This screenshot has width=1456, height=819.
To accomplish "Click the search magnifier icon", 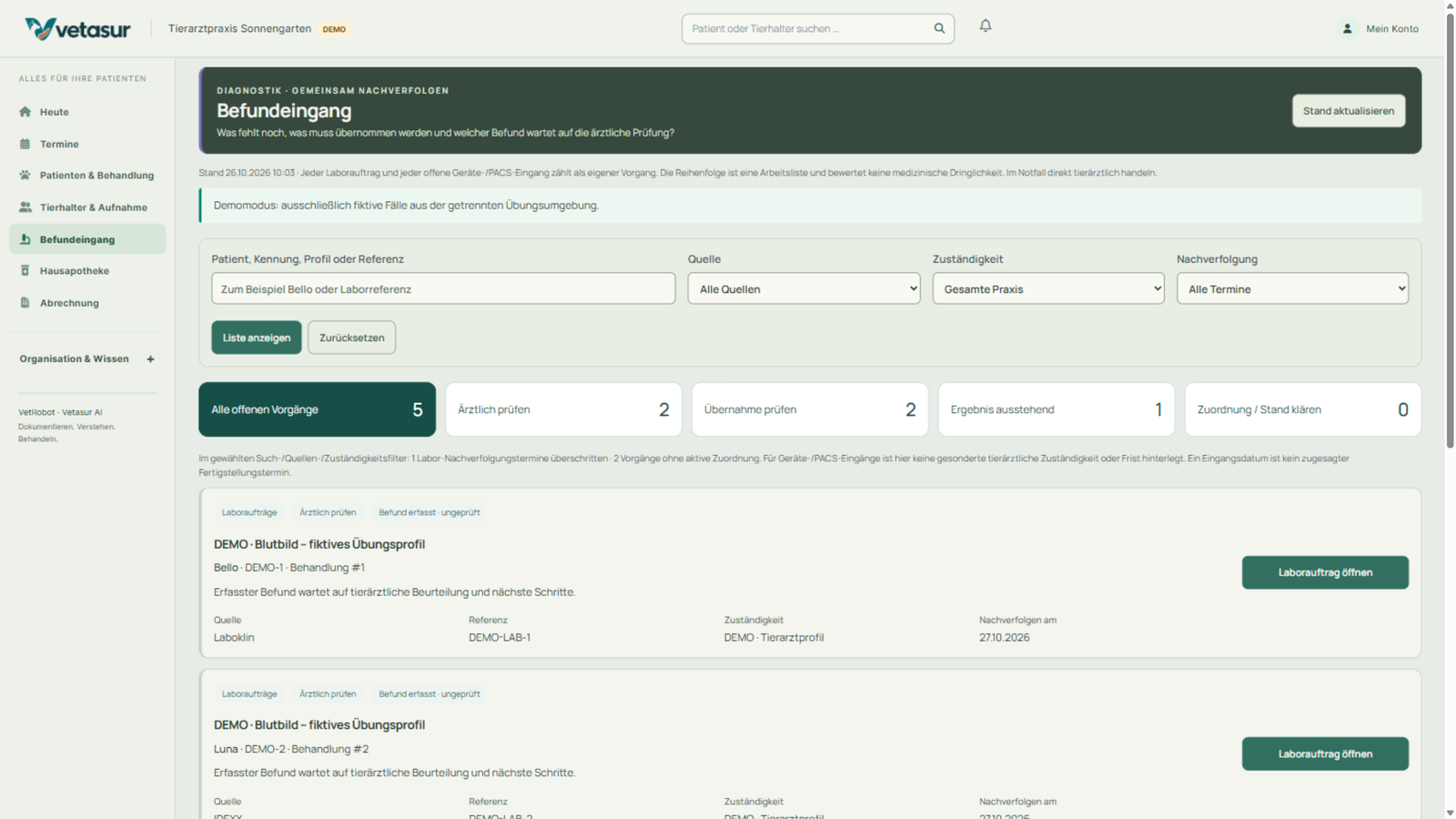I will point(939,28).
